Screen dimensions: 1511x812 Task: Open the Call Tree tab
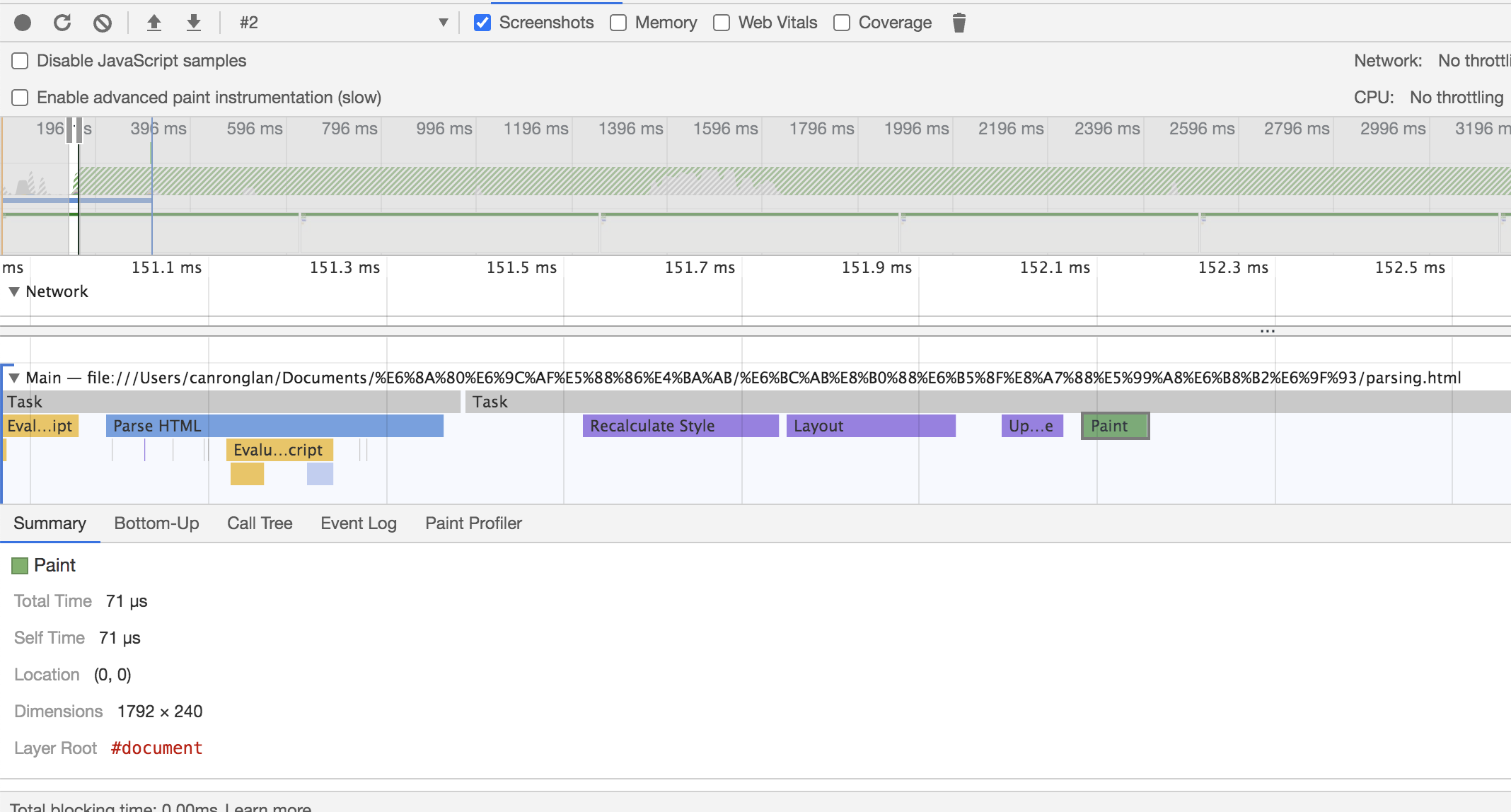click(x=260, y=523)
